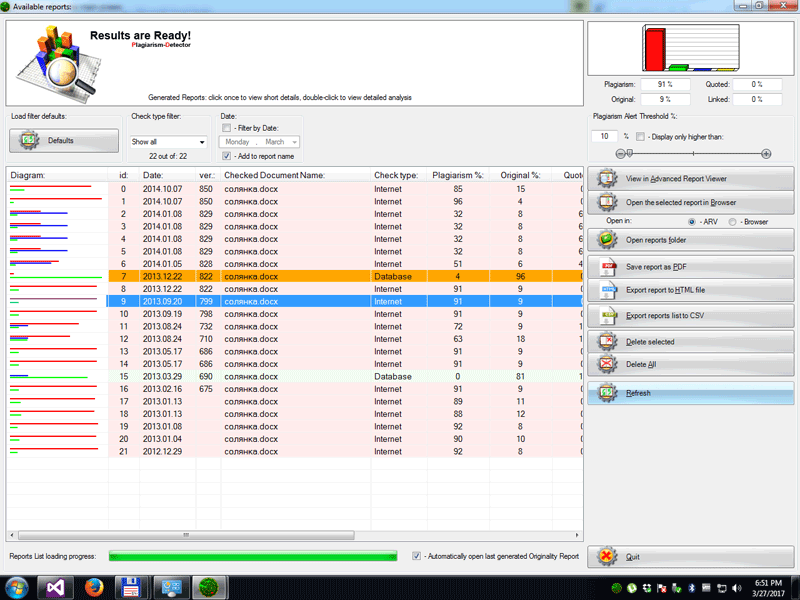Sort by the Date column header

(167, 175)
